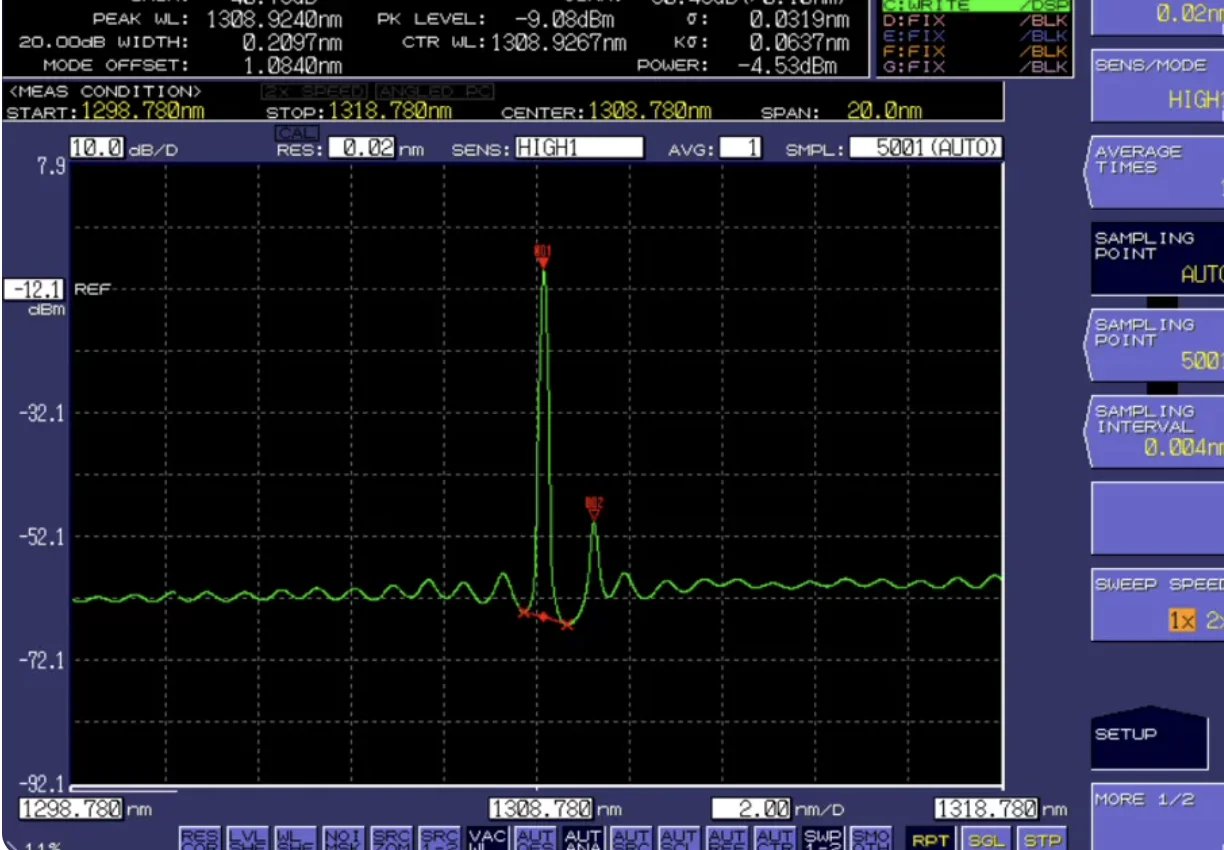Select trace E:FIX /BLK row

pos(975,35)
